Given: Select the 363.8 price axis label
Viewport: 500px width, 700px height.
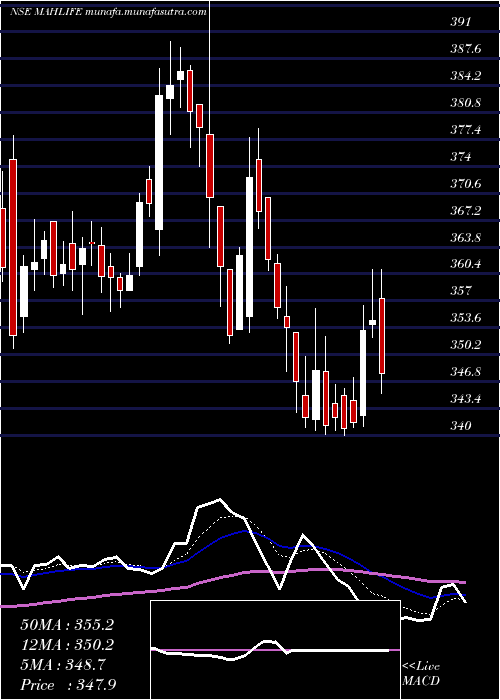Looking at the screenshot, I should 466,238.
